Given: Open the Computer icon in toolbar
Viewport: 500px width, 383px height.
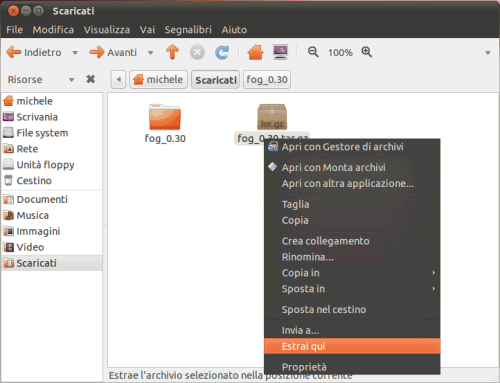Looking at the screenshot, I should [x=280, y=52].
